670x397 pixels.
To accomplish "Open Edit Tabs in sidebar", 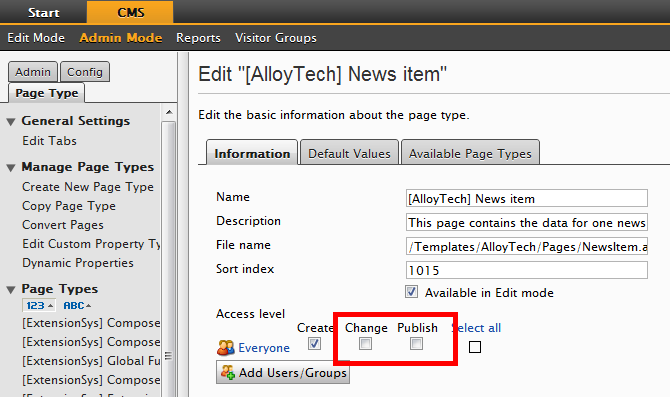I will click(x=50, y=141).
